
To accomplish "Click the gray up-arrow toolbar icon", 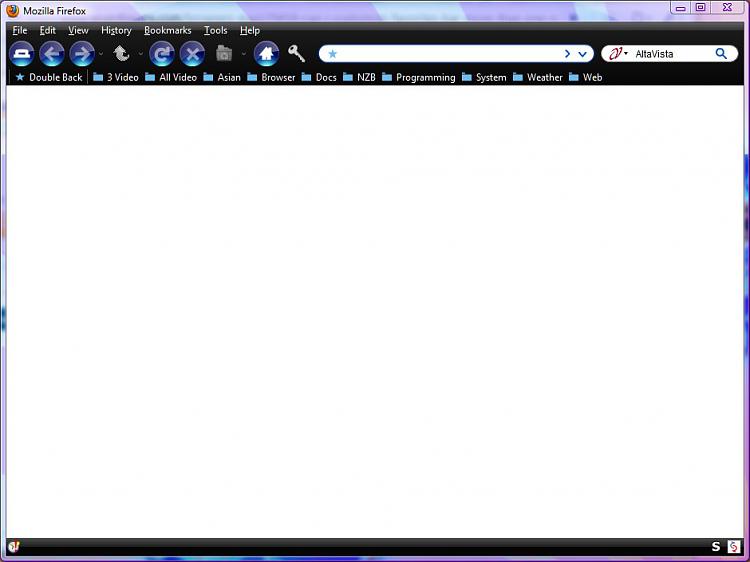I will click(x=121, y=54).
